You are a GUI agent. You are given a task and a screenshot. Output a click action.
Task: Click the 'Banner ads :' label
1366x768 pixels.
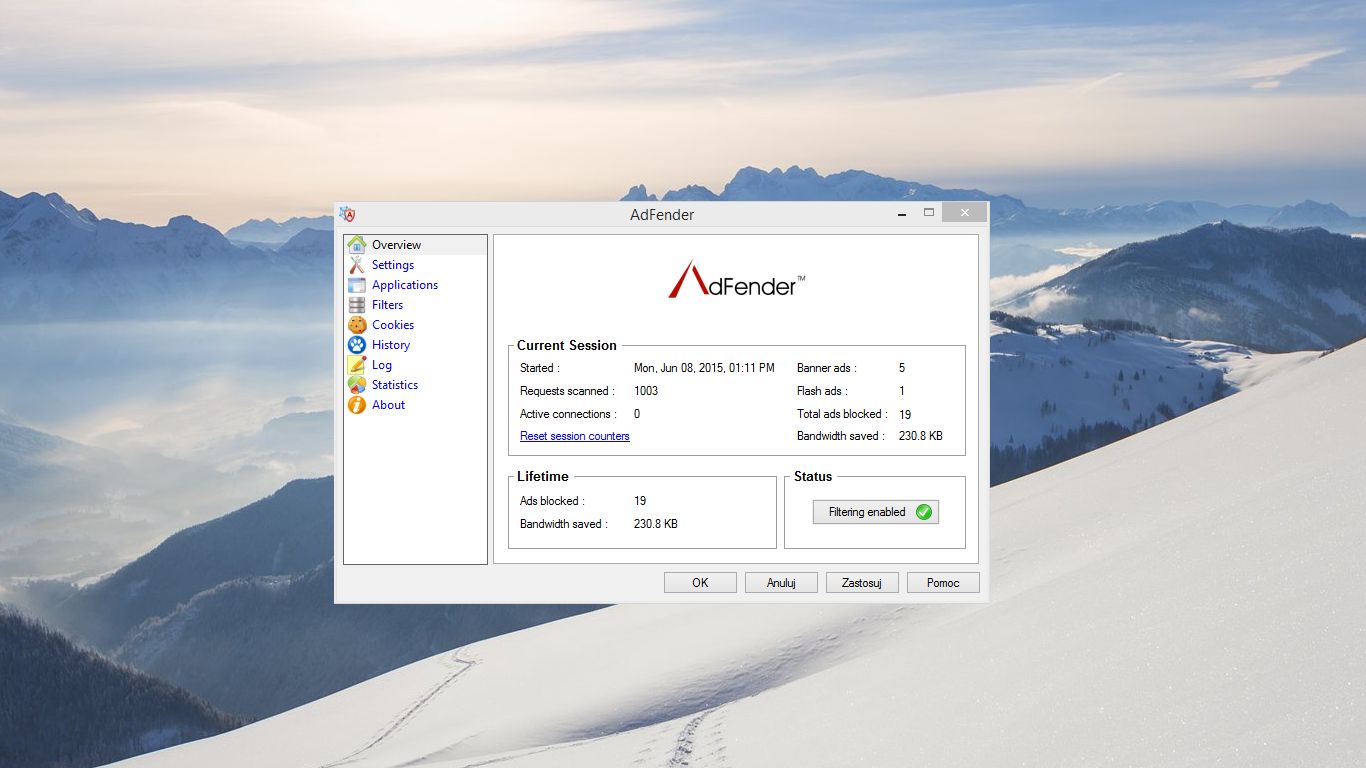click(x=827, y=368)
